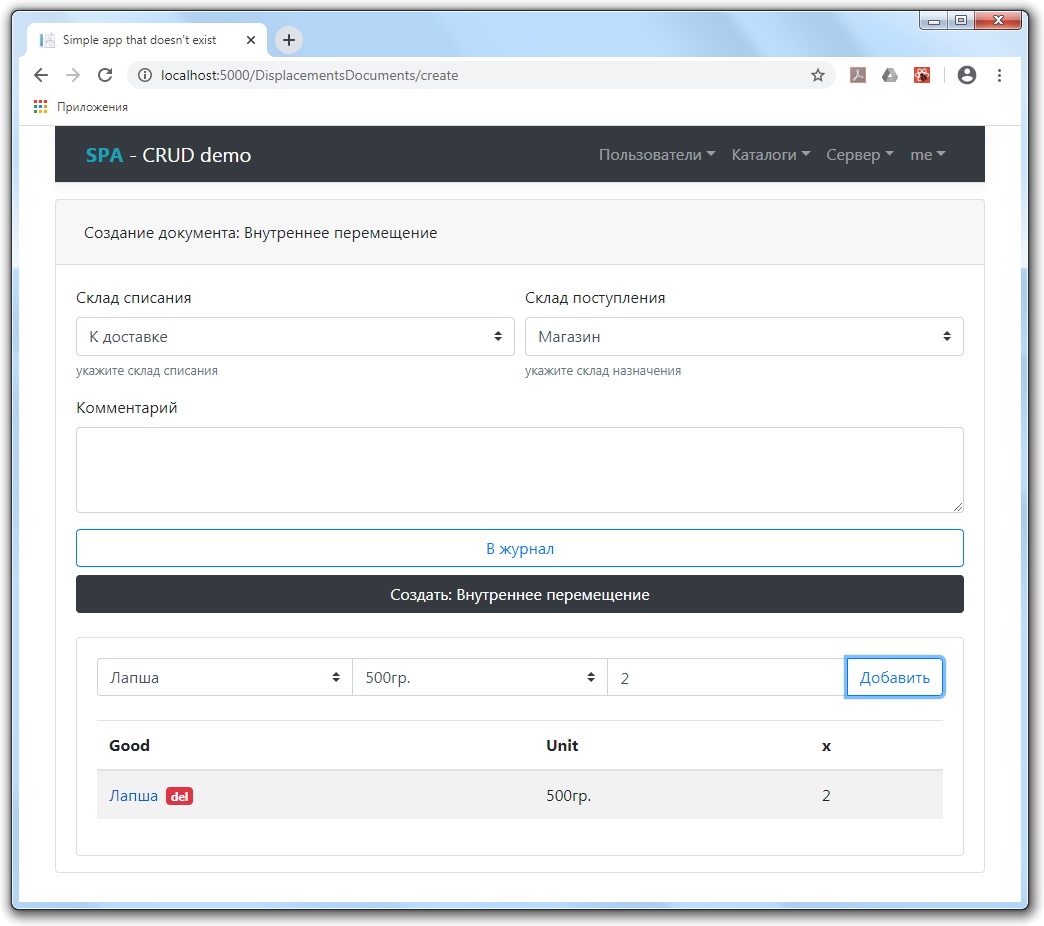Open the Лапша link in the table row
The height and width of the screenshot is (926, 1044).
(133, 796)
